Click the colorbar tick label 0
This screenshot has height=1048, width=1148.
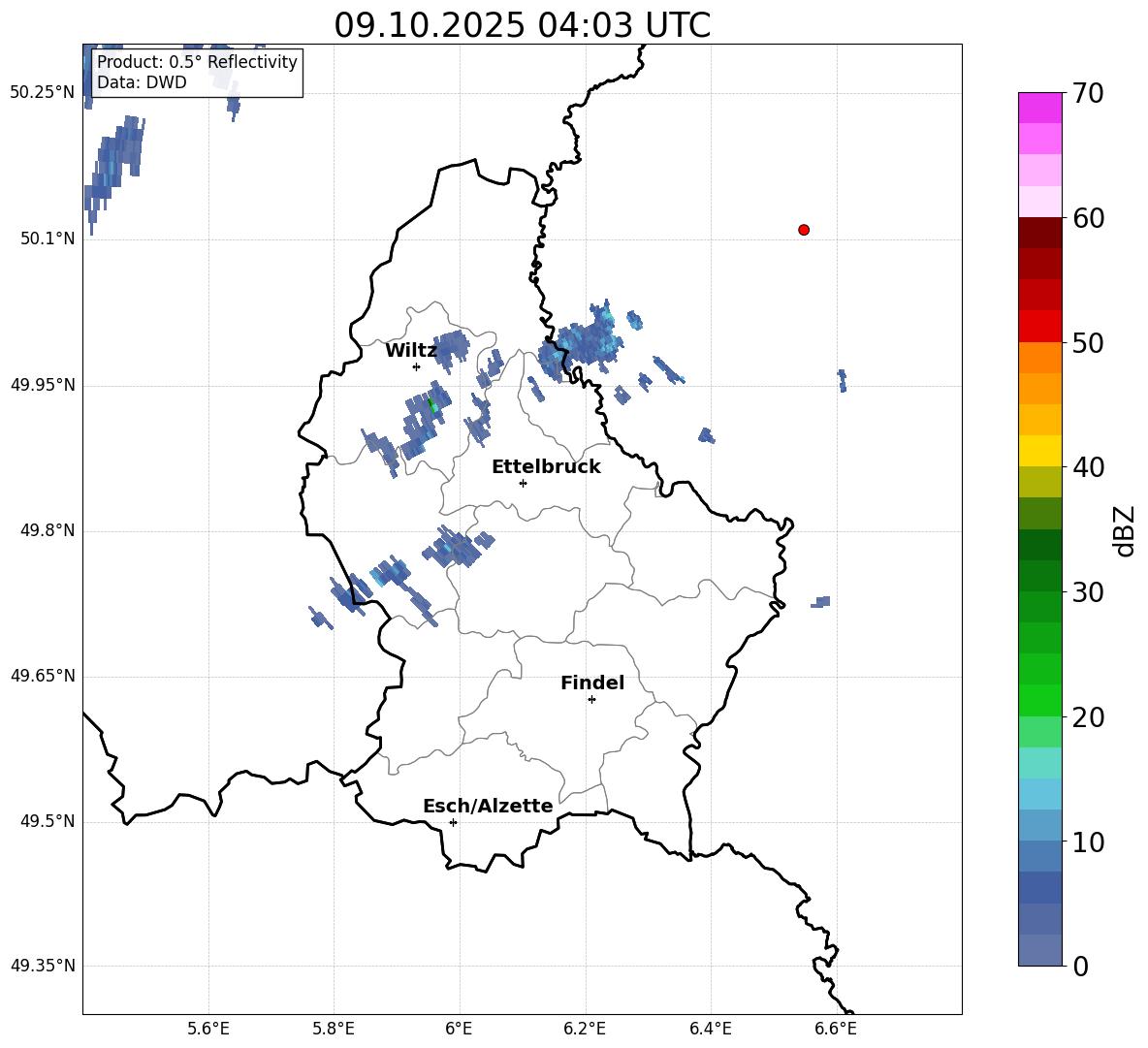pyautogui.click(x=1080, y=966)
